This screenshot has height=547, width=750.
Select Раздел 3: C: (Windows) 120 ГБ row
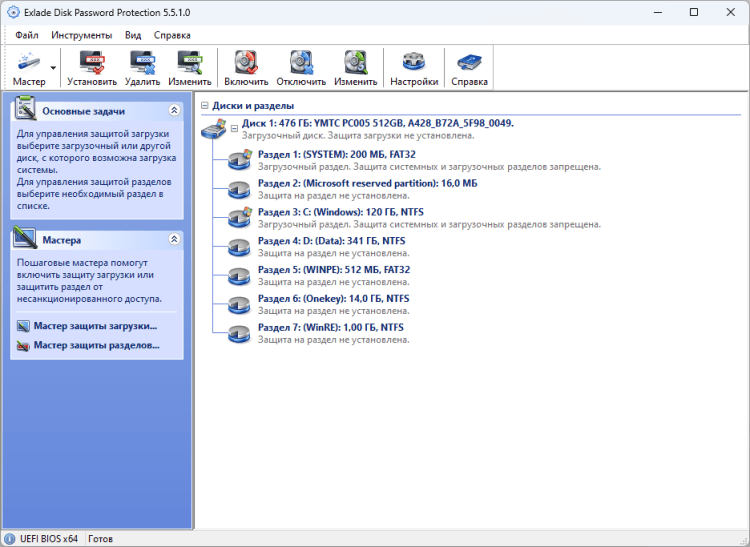pos(429,218)
